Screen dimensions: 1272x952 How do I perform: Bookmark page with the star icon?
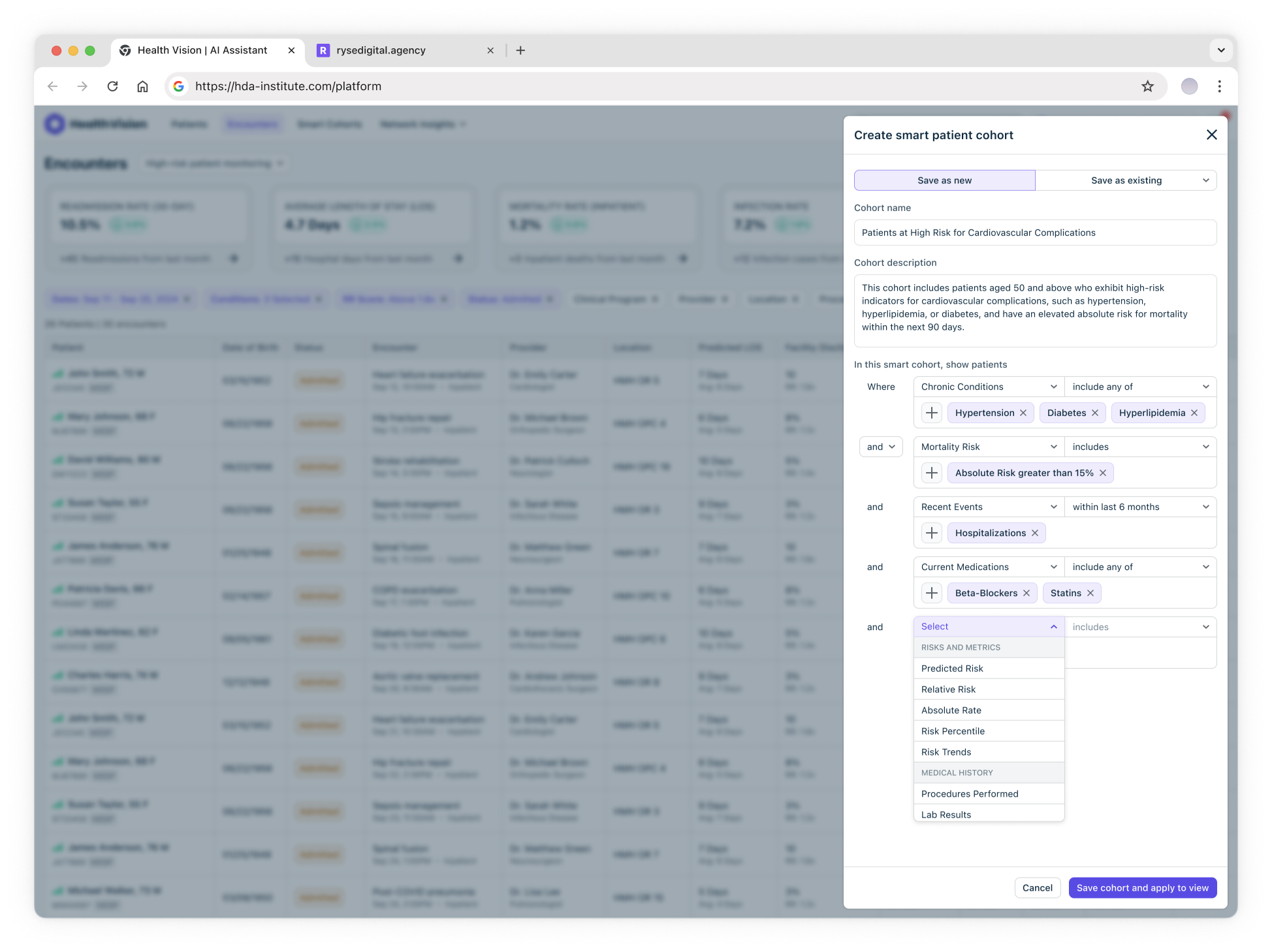click(x=1147, y=86)
